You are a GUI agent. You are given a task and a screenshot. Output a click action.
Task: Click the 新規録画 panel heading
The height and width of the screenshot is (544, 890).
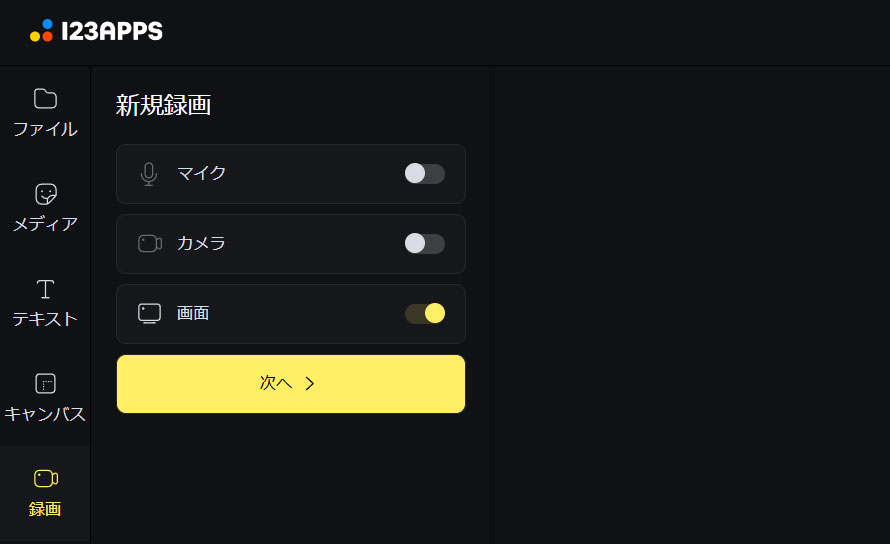pos(163,106)
